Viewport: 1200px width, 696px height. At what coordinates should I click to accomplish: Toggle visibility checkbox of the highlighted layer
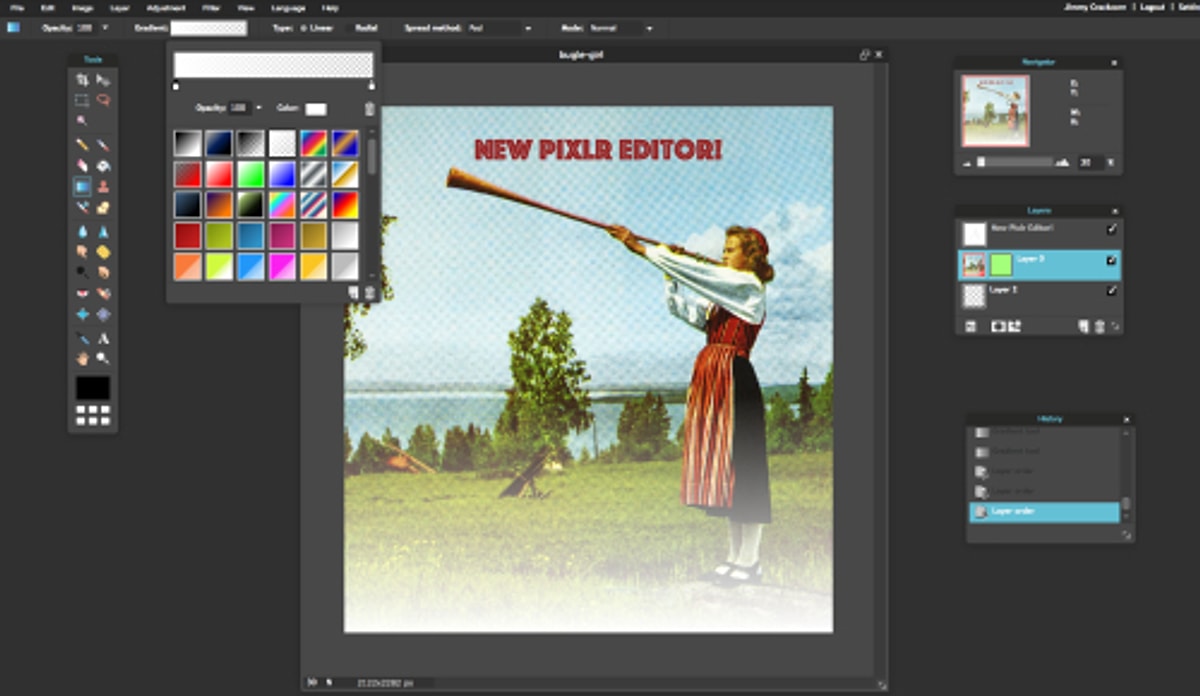[1111, 261]
